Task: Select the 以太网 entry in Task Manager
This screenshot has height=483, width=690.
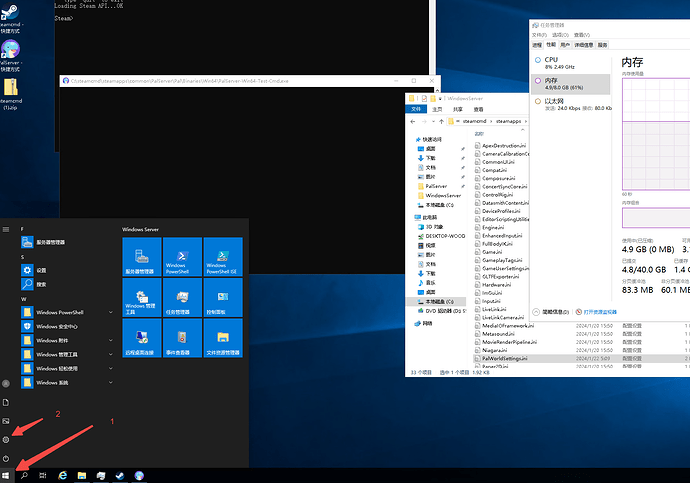Action: 571,104
